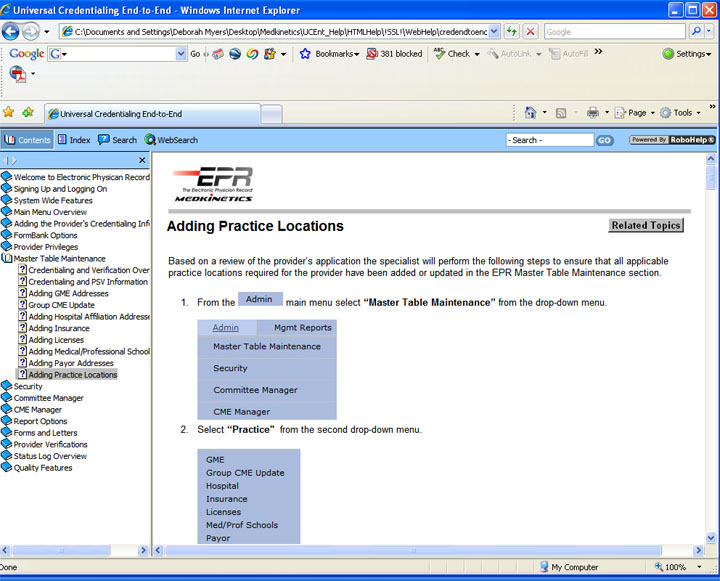Open a new blank browser tab
The image size is (720, 581).
point(271,114)
